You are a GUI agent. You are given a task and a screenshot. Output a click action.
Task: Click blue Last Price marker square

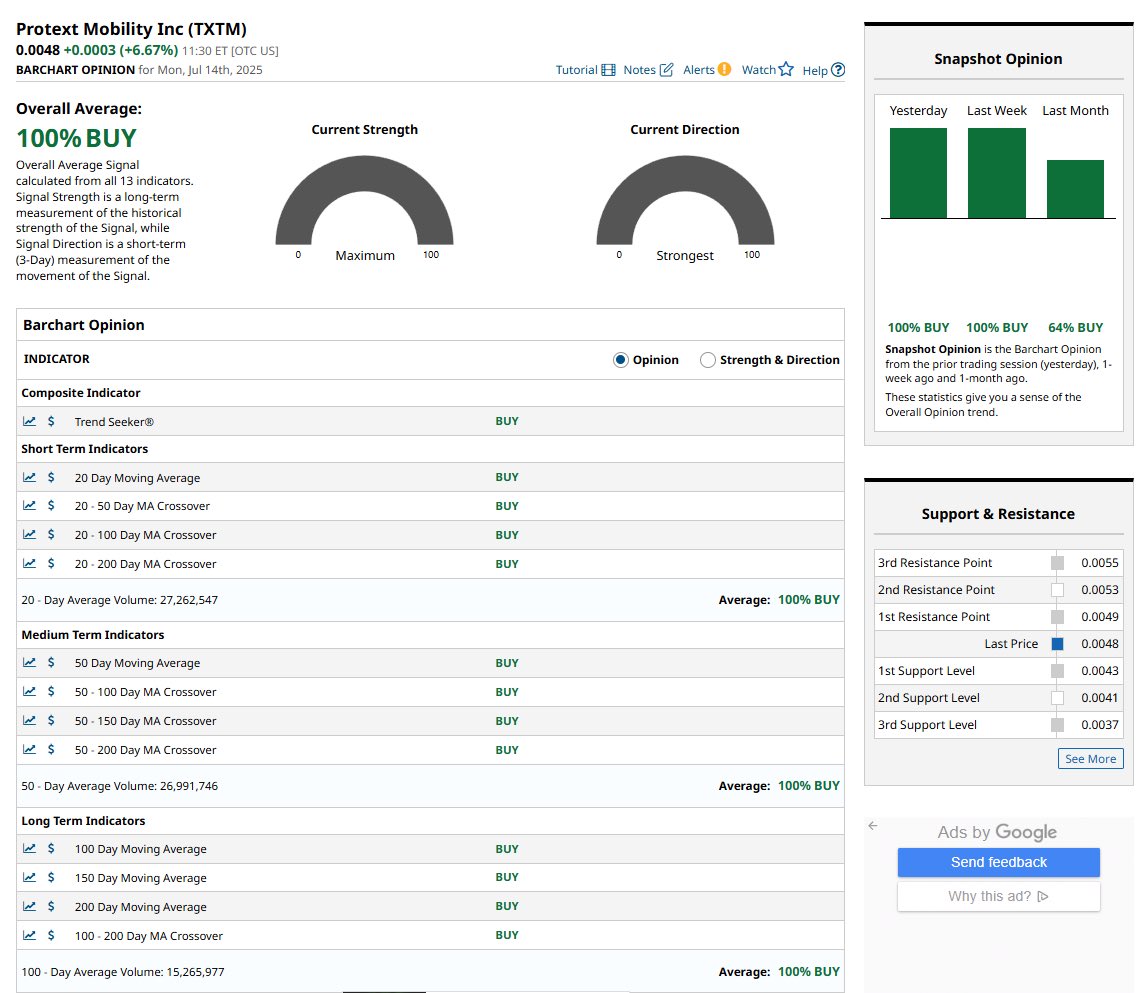coord(1057,644)
